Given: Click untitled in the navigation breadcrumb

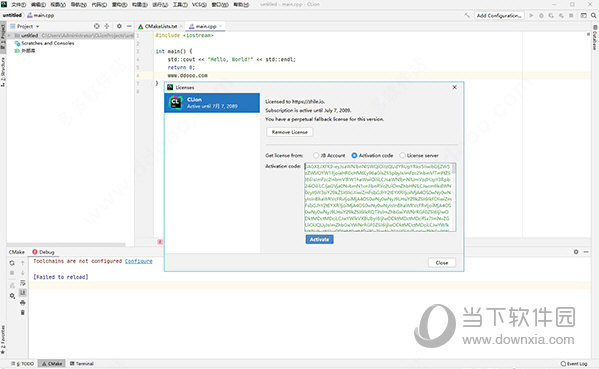Looking at the screenshot, I should 12,16.
